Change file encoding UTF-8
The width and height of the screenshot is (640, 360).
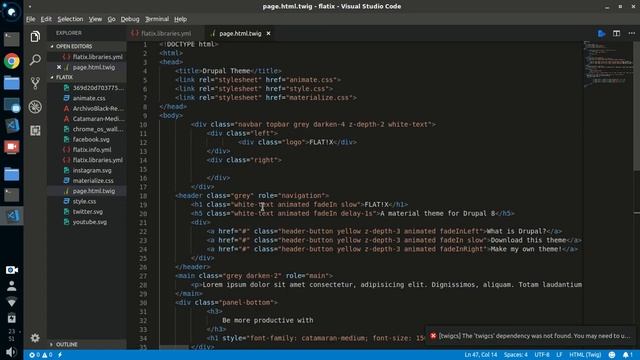pos(542,355)
